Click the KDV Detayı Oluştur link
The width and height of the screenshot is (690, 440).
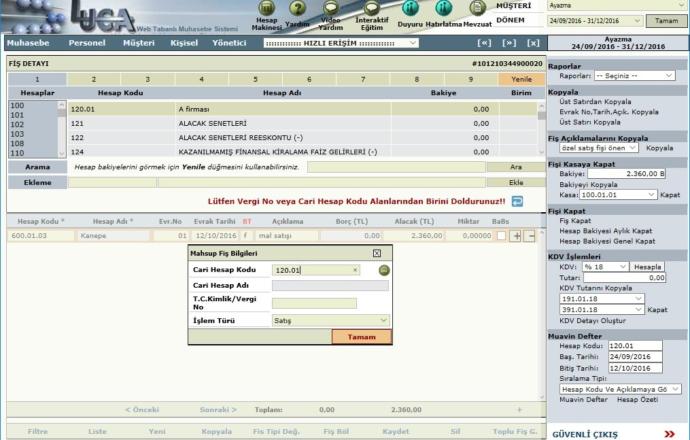[592, 321]
